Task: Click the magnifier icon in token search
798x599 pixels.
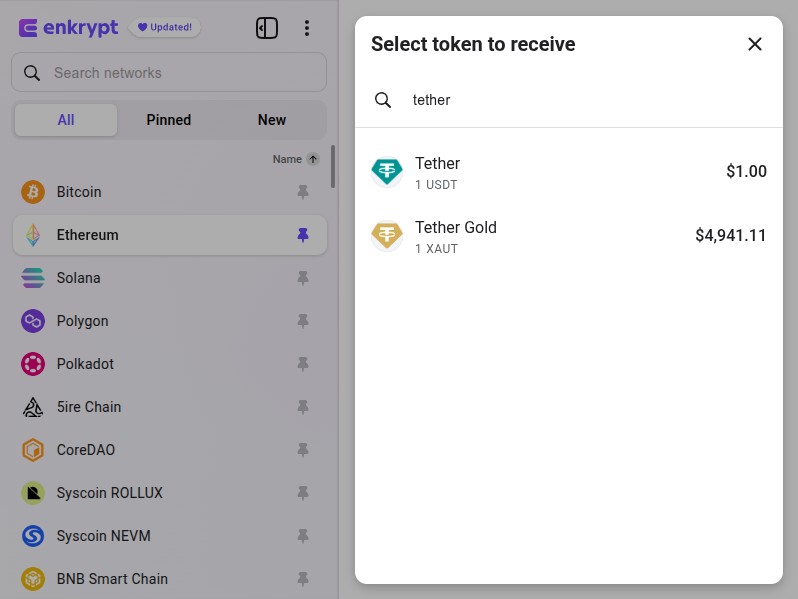Action: (x=383, y=100)
